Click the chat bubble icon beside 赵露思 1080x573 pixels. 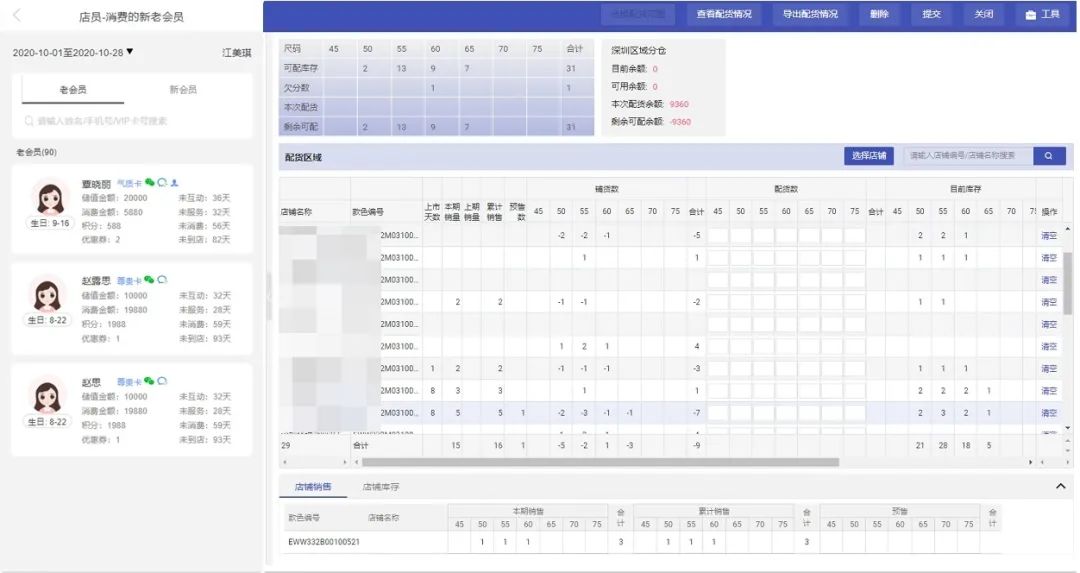(162, 280)
